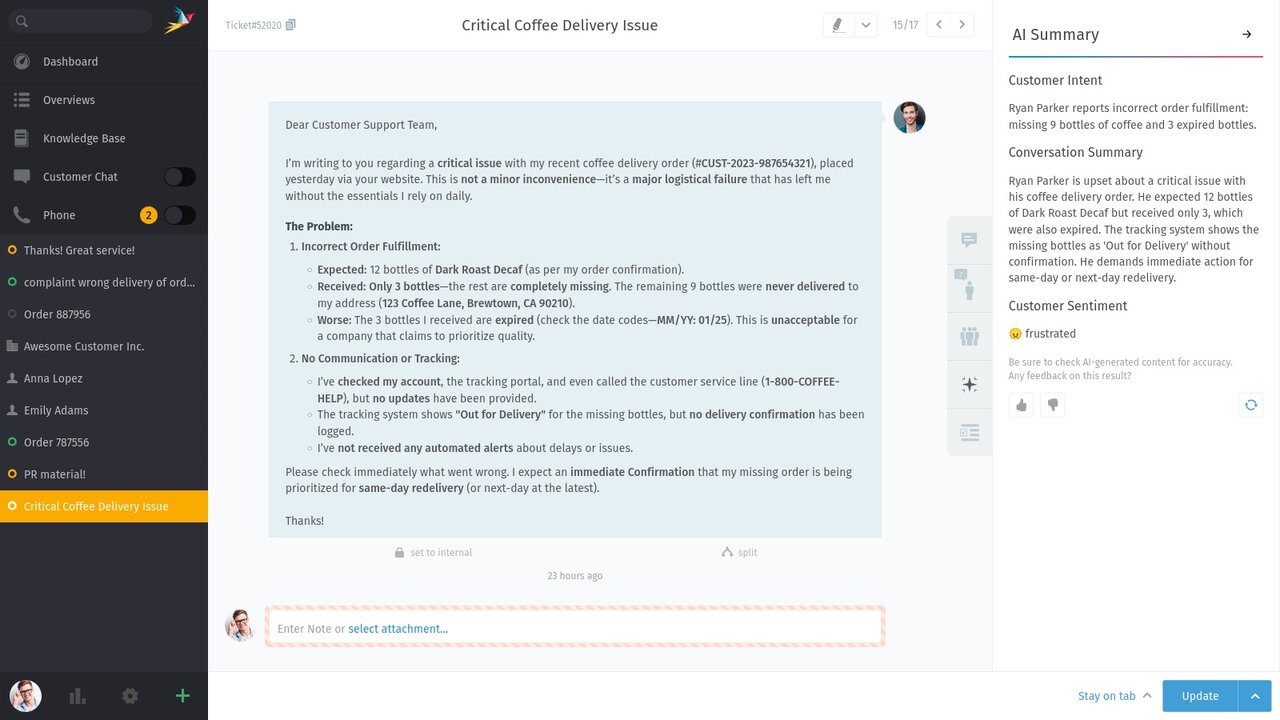Click the Update button
1280x720 pixels.
tap(1200, 696)
